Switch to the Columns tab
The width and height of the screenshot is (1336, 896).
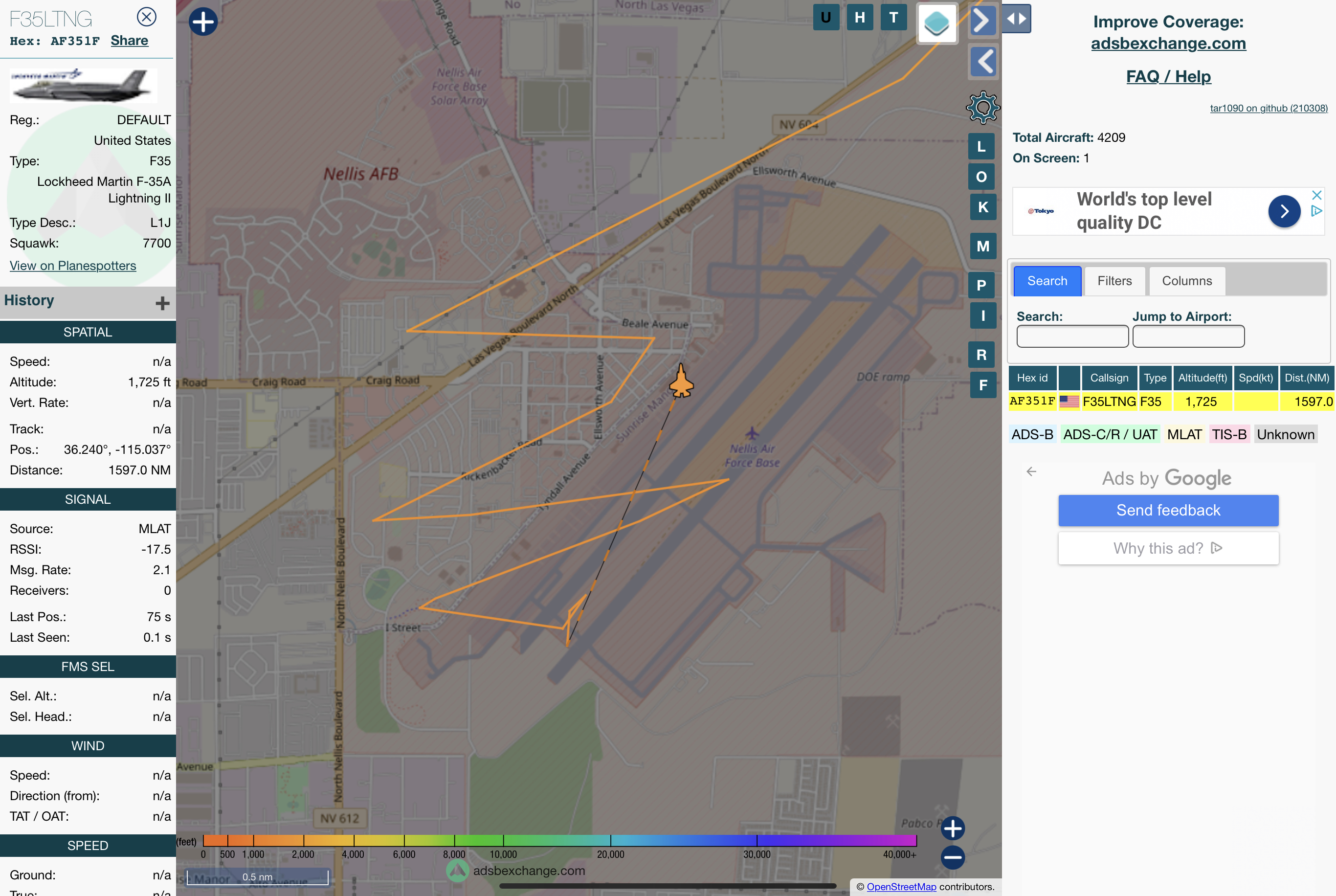click(x=1186, y=281)
